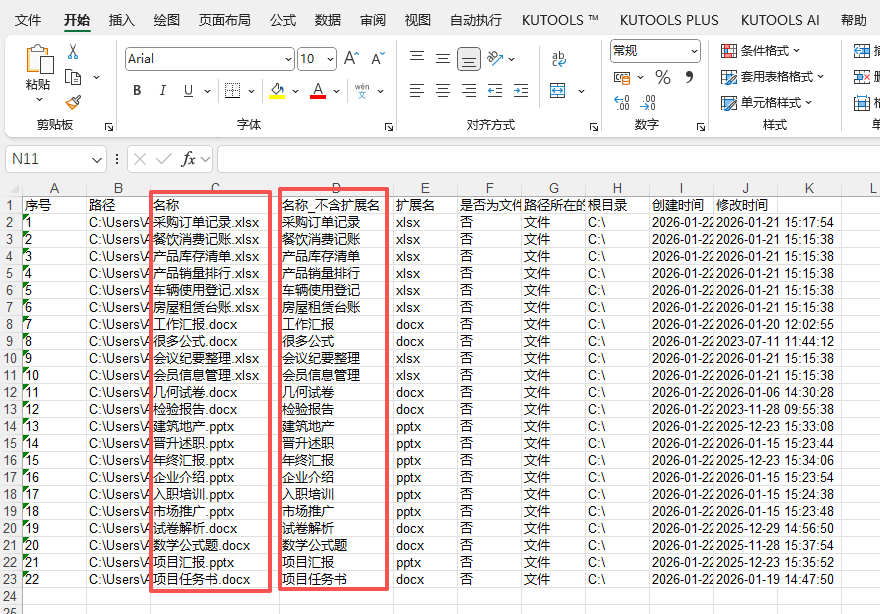Select the red font color swatch

point(318,90)
